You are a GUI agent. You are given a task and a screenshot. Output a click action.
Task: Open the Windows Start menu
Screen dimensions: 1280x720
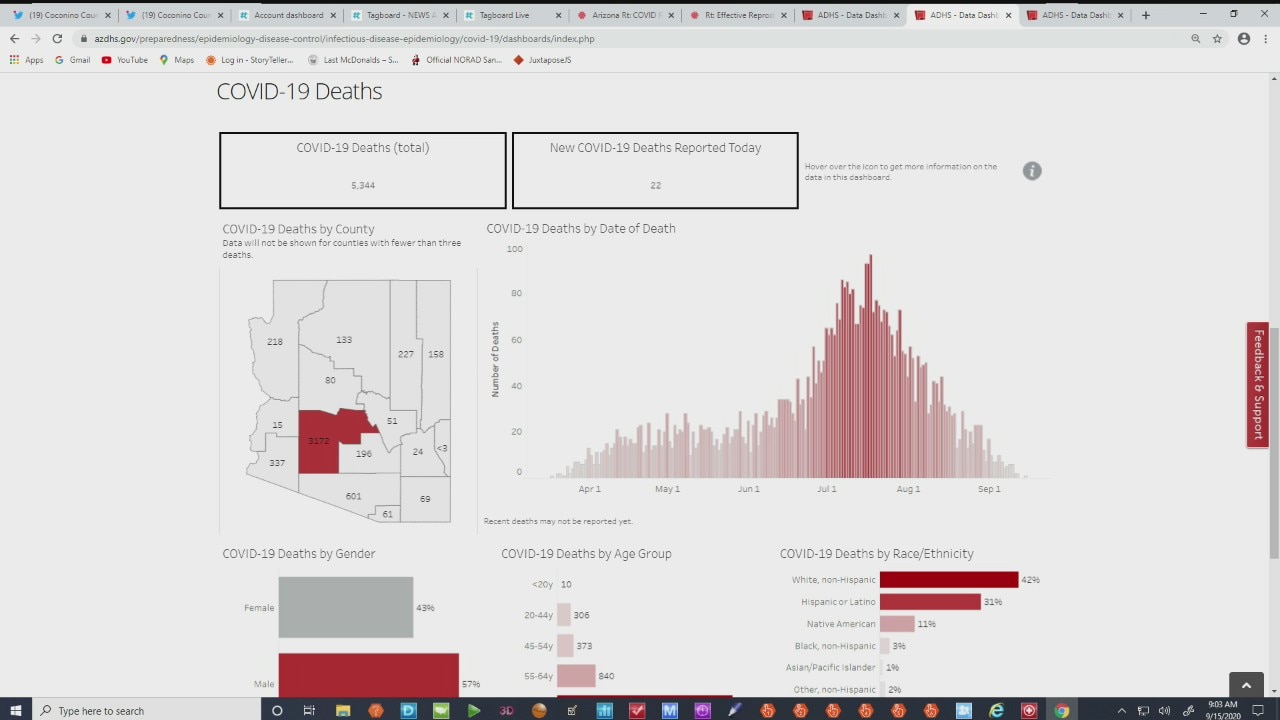[x=15, y=710]
